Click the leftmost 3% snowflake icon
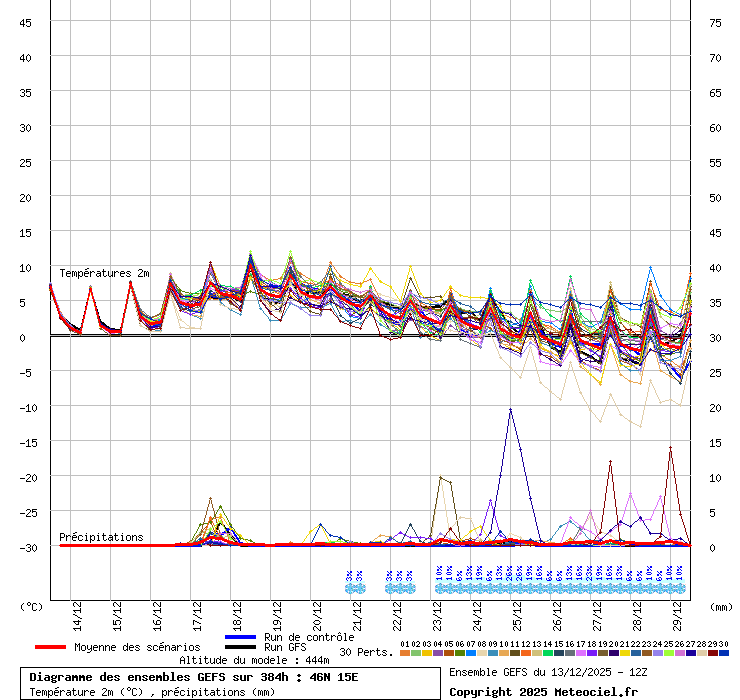The width and height of the screenshot is (740, 700). pyautogui.click(x=349, y=588)
